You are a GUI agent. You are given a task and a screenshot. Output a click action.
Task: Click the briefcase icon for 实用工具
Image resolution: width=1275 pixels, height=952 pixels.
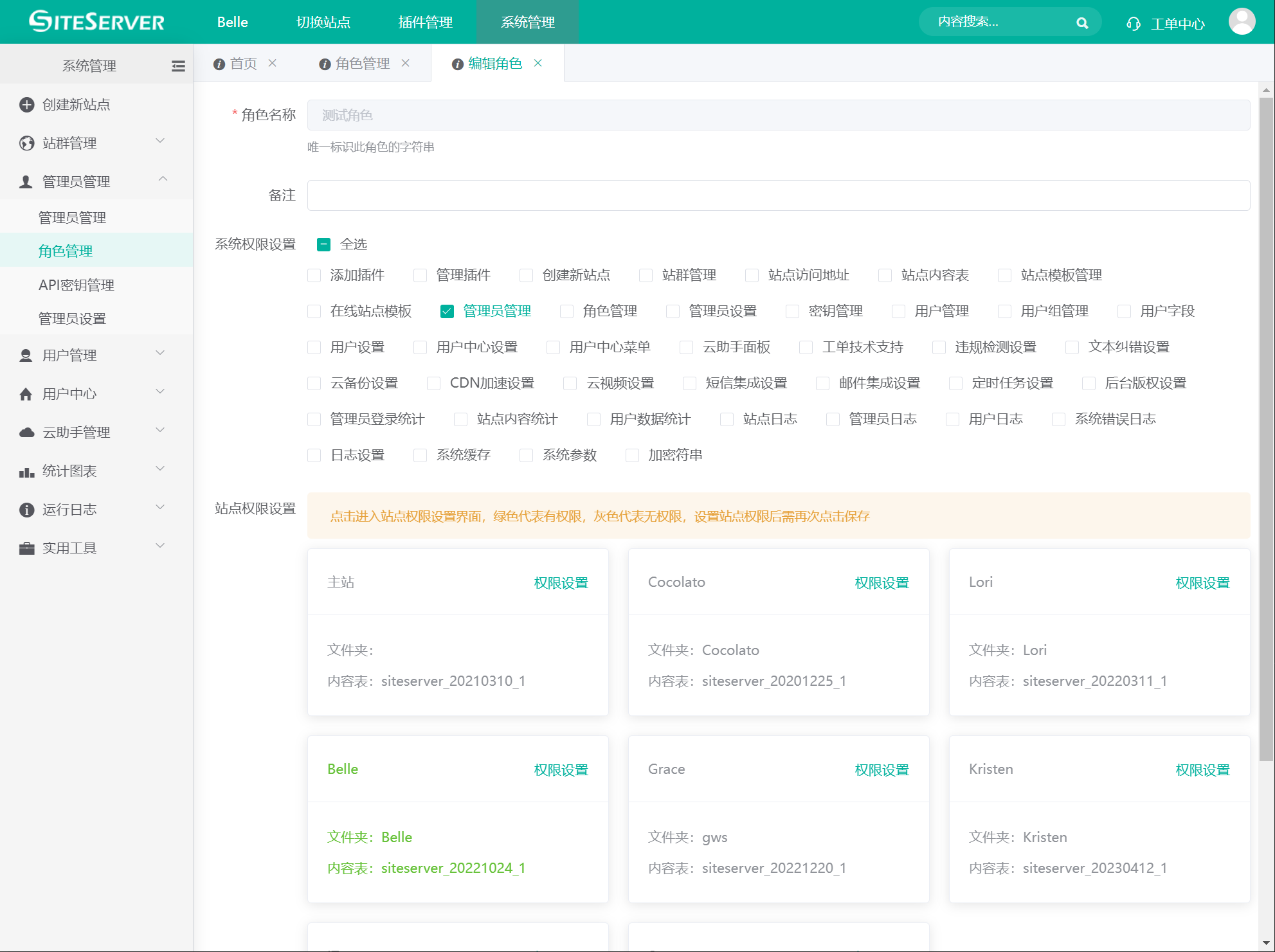26,548
